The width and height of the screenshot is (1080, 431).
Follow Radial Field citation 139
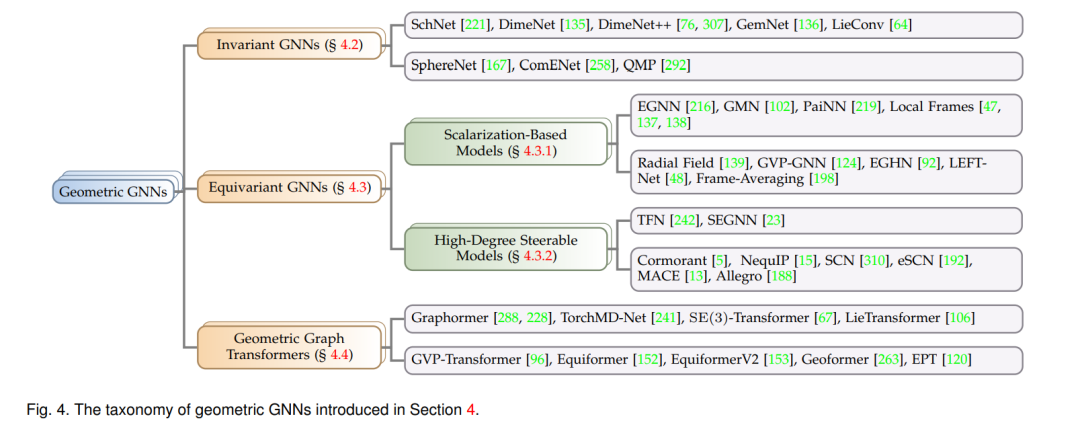tap(734, 163)
